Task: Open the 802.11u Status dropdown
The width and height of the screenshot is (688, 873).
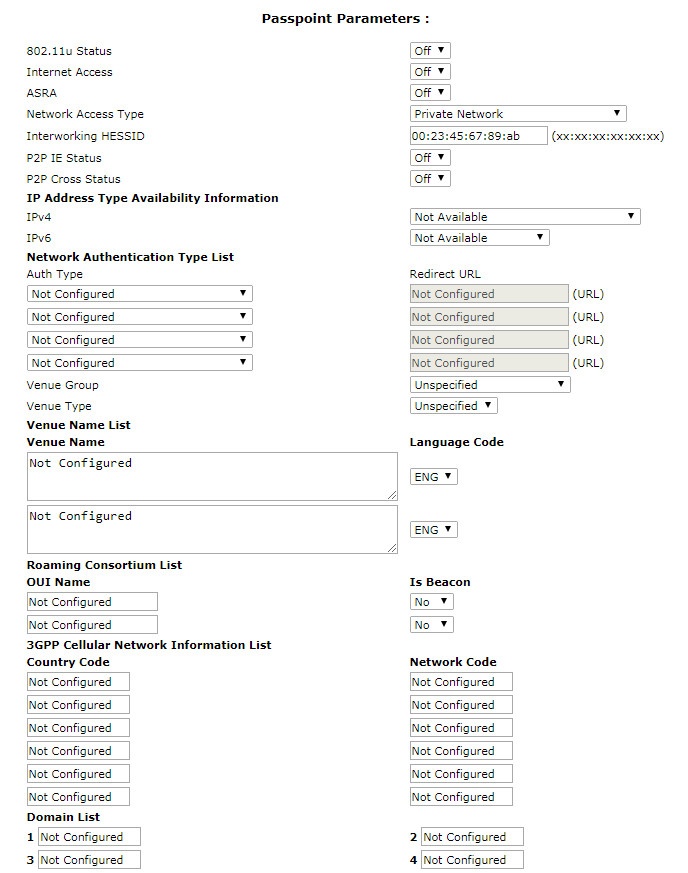Action: [x=430, y=51]
